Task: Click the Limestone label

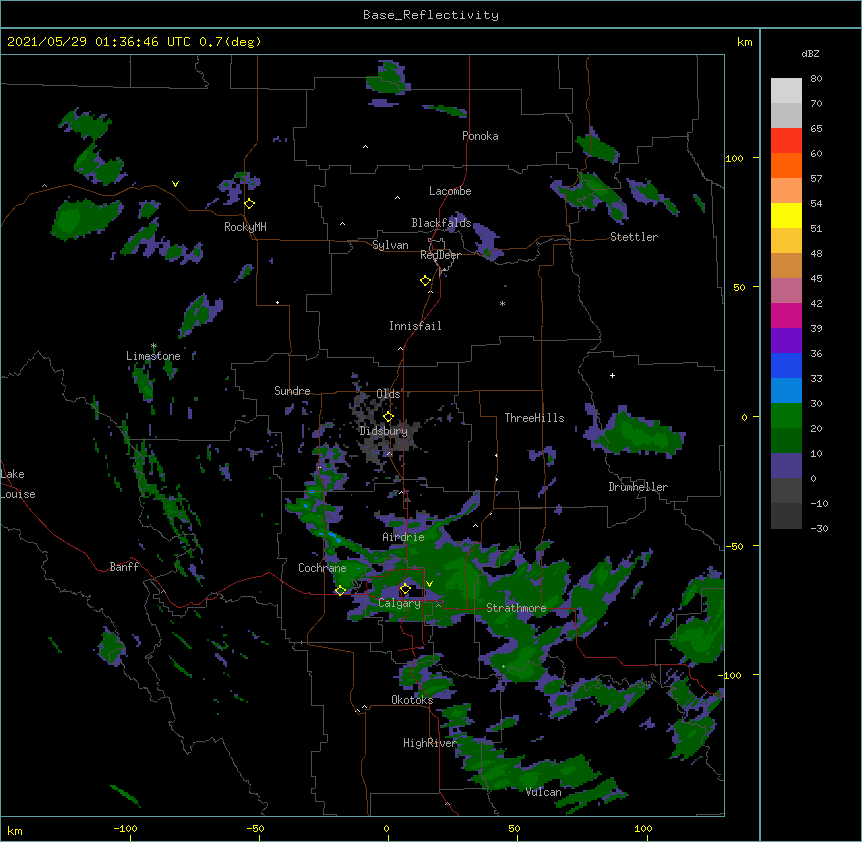Action: [153, 356]
